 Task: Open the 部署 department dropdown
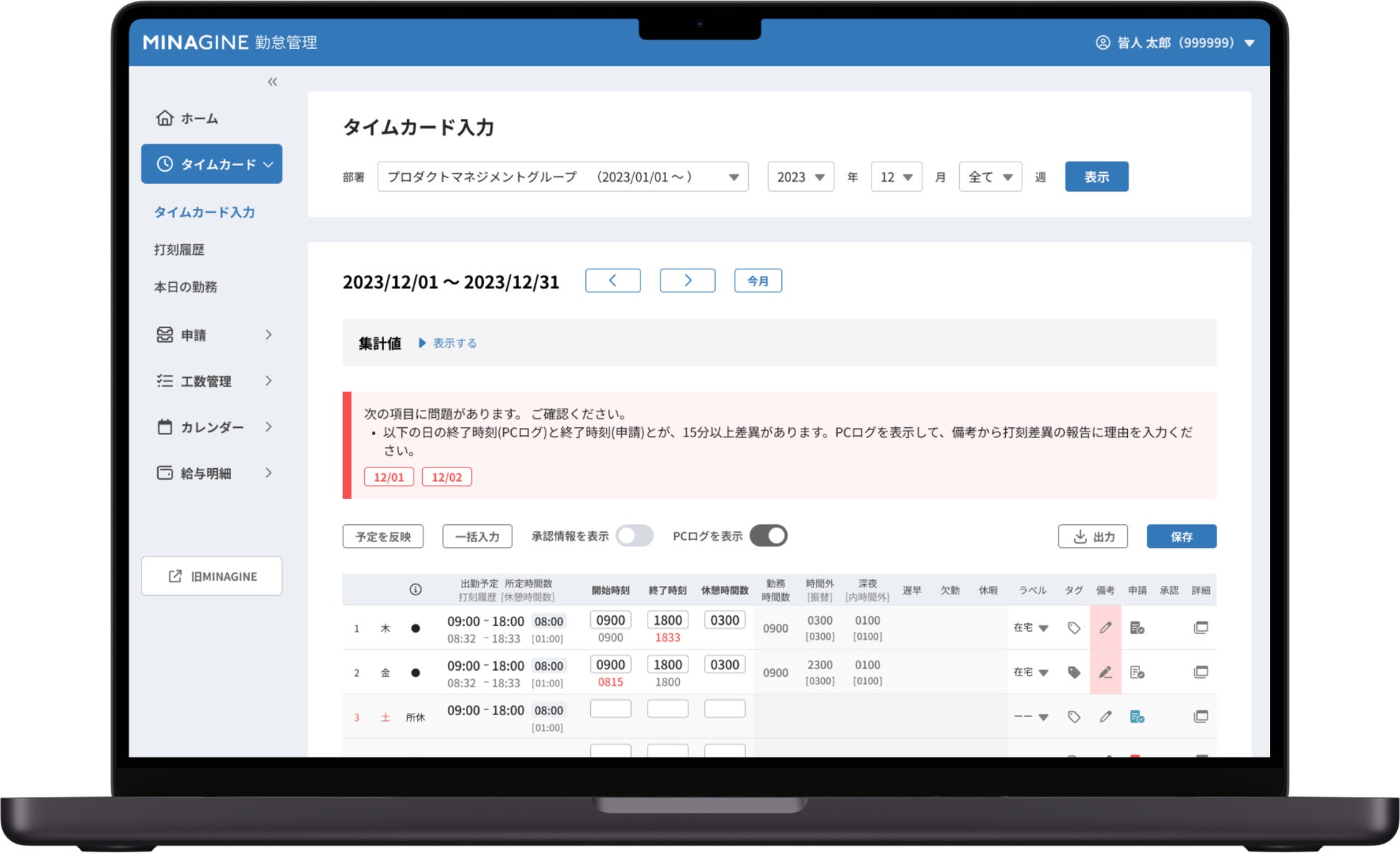tap(562, 177)
